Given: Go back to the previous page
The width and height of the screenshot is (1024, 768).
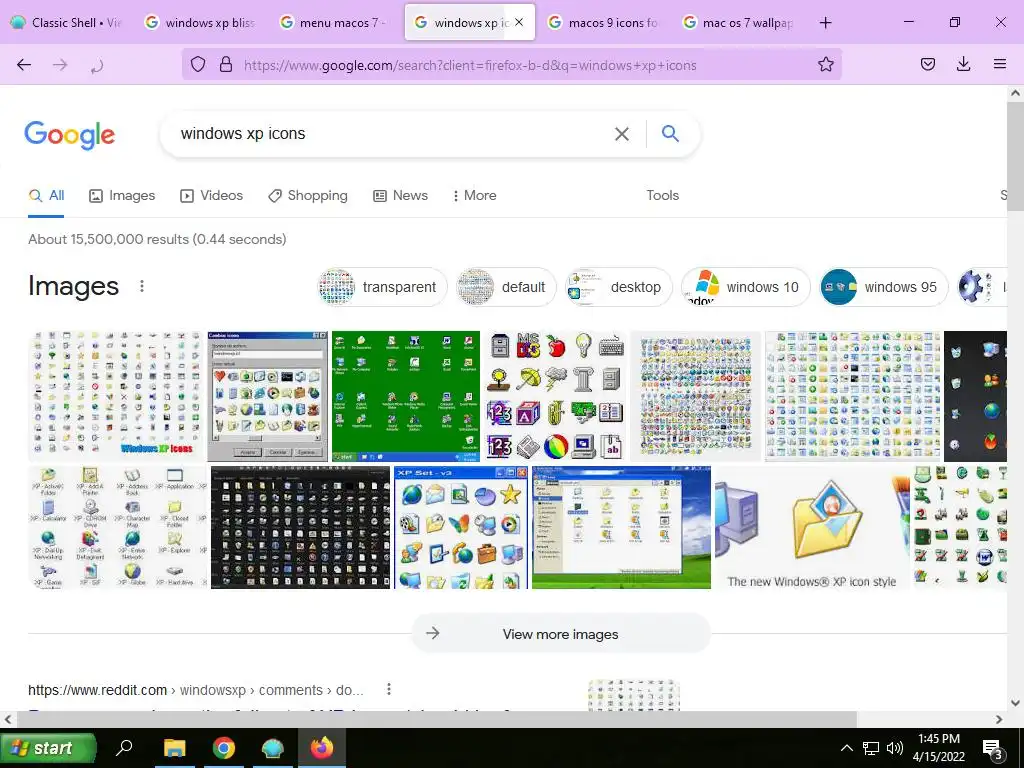Looking at the screenshot, I should (24, 65).
